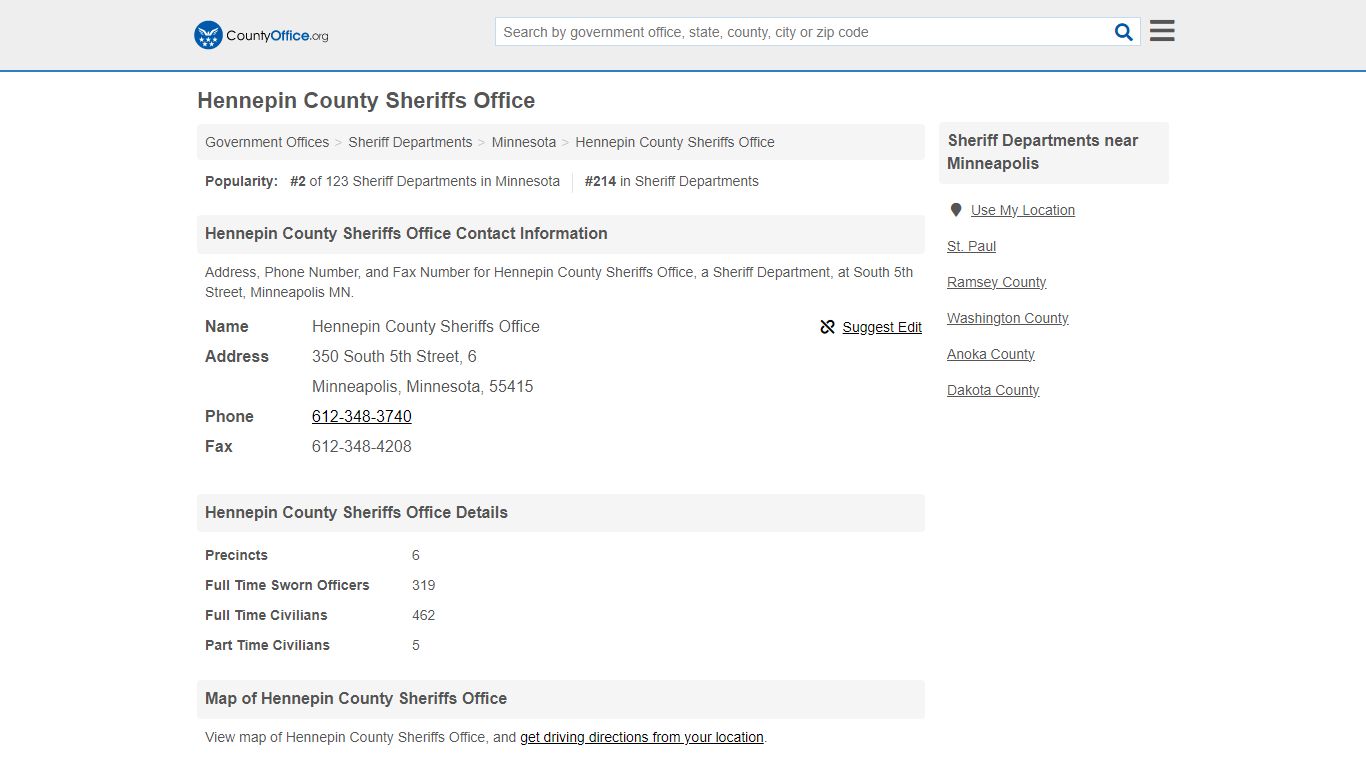Click the location pin icon
This screenshot has width=1366, height=768.
click(956, 210)
